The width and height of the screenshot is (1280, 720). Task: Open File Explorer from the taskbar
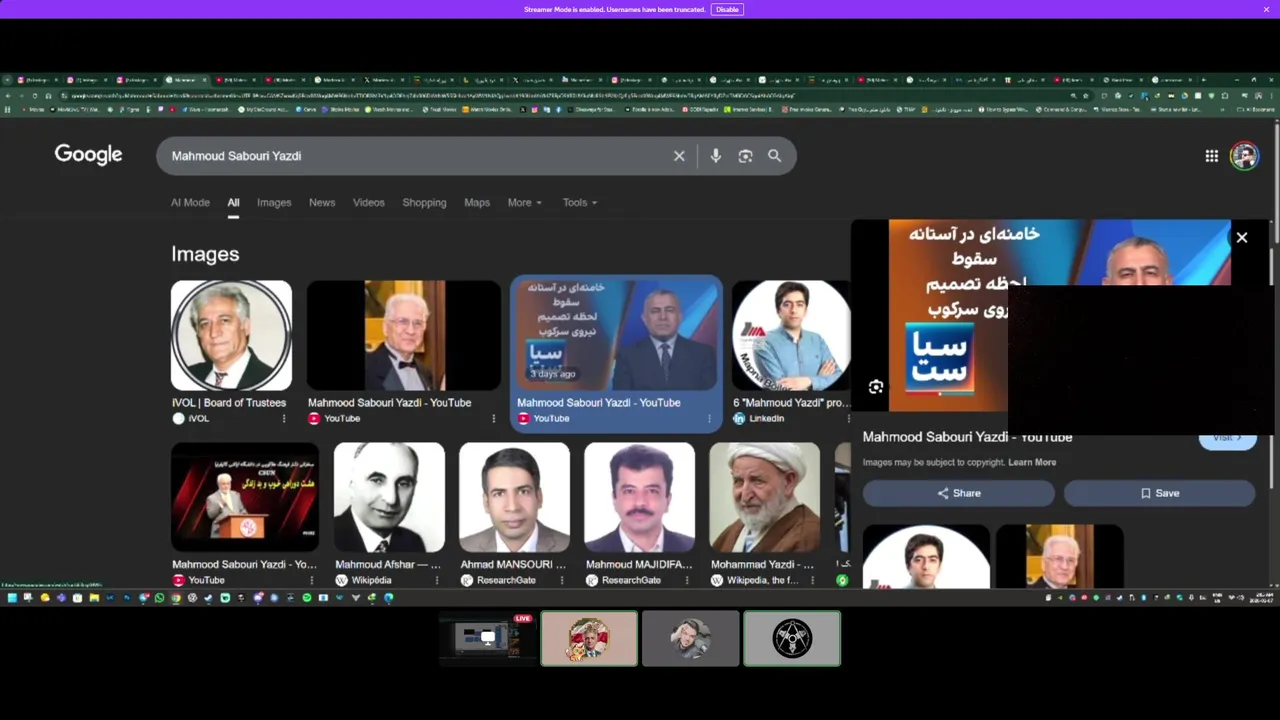[x=94, y=598]
